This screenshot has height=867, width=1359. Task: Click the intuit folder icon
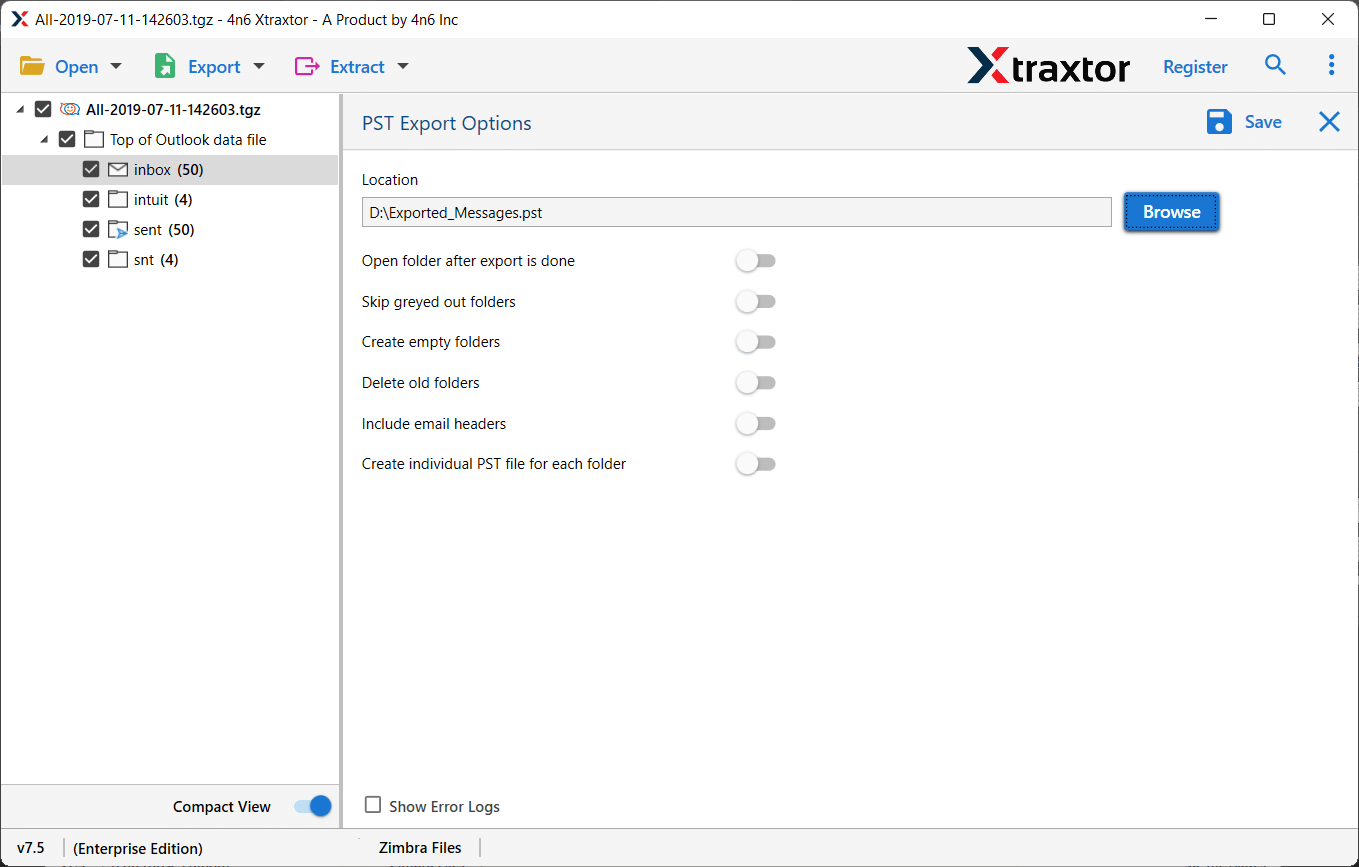click(118, 200)
